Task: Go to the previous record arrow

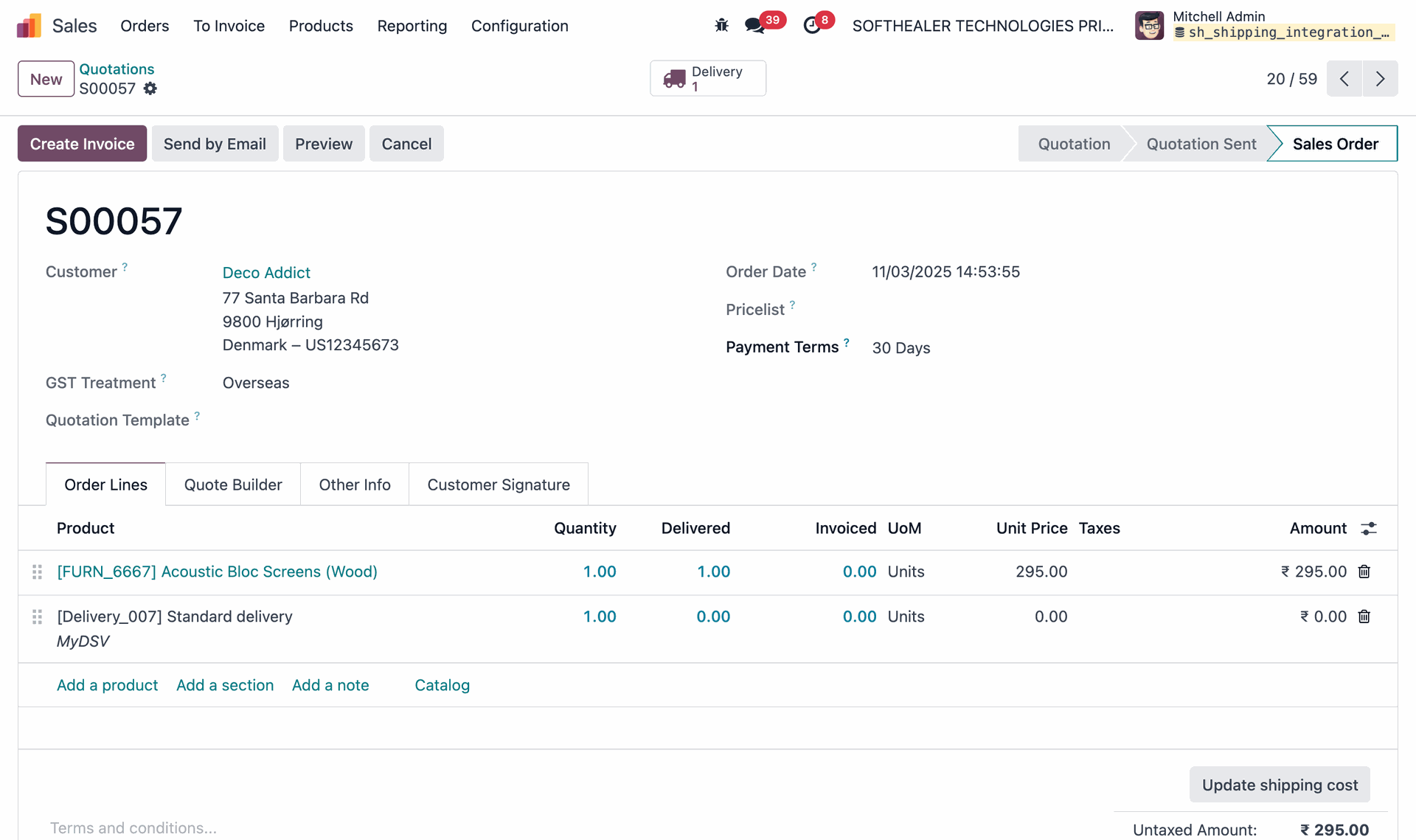Action: 1344,79
